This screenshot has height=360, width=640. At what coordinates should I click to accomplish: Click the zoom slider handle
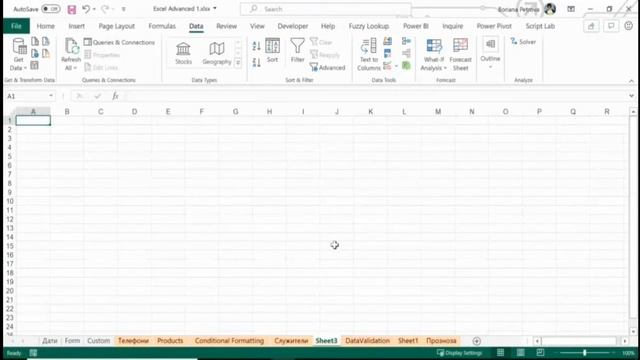[x=585, y=353]
